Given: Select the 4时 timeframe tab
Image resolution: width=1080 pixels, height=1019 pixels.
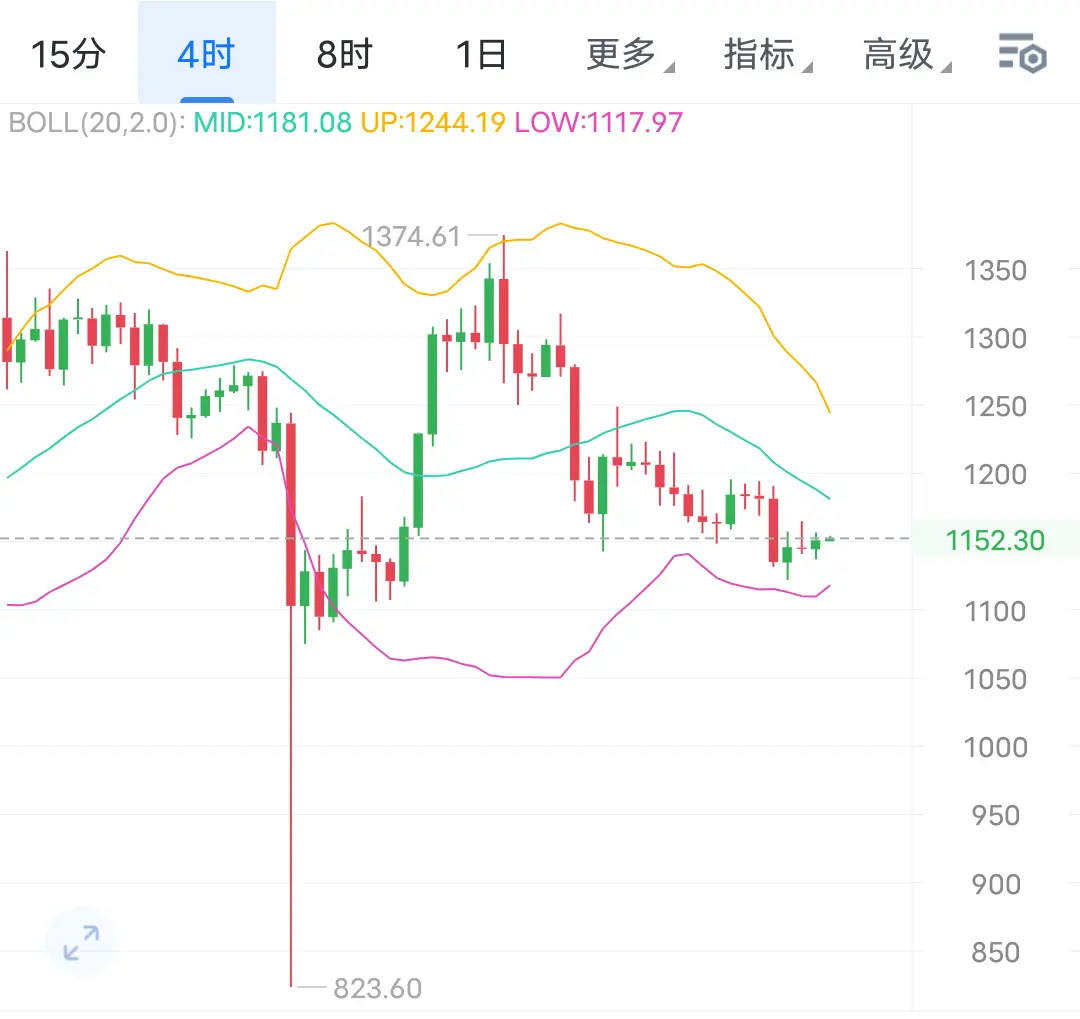Looking at the screenshot, I should click(x=205, y=54).
